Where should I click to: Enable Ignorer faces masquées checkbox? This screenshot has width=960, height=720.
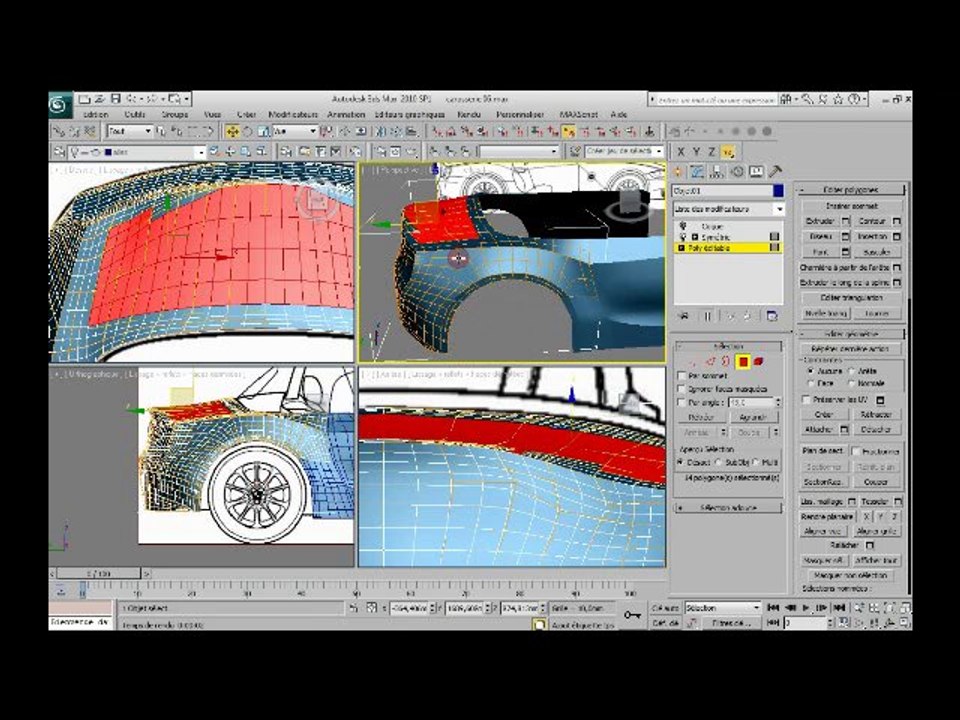tap(681, 389)
